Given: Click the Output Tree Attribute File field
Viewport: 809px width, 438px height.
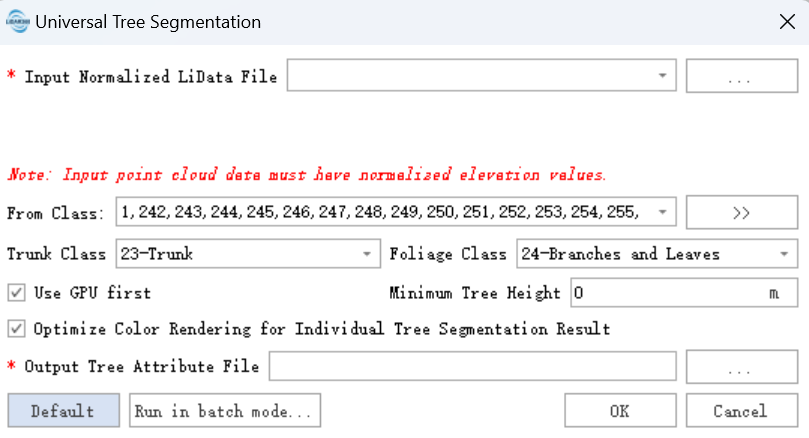Looking at the screenshot, I should point(473,366).
